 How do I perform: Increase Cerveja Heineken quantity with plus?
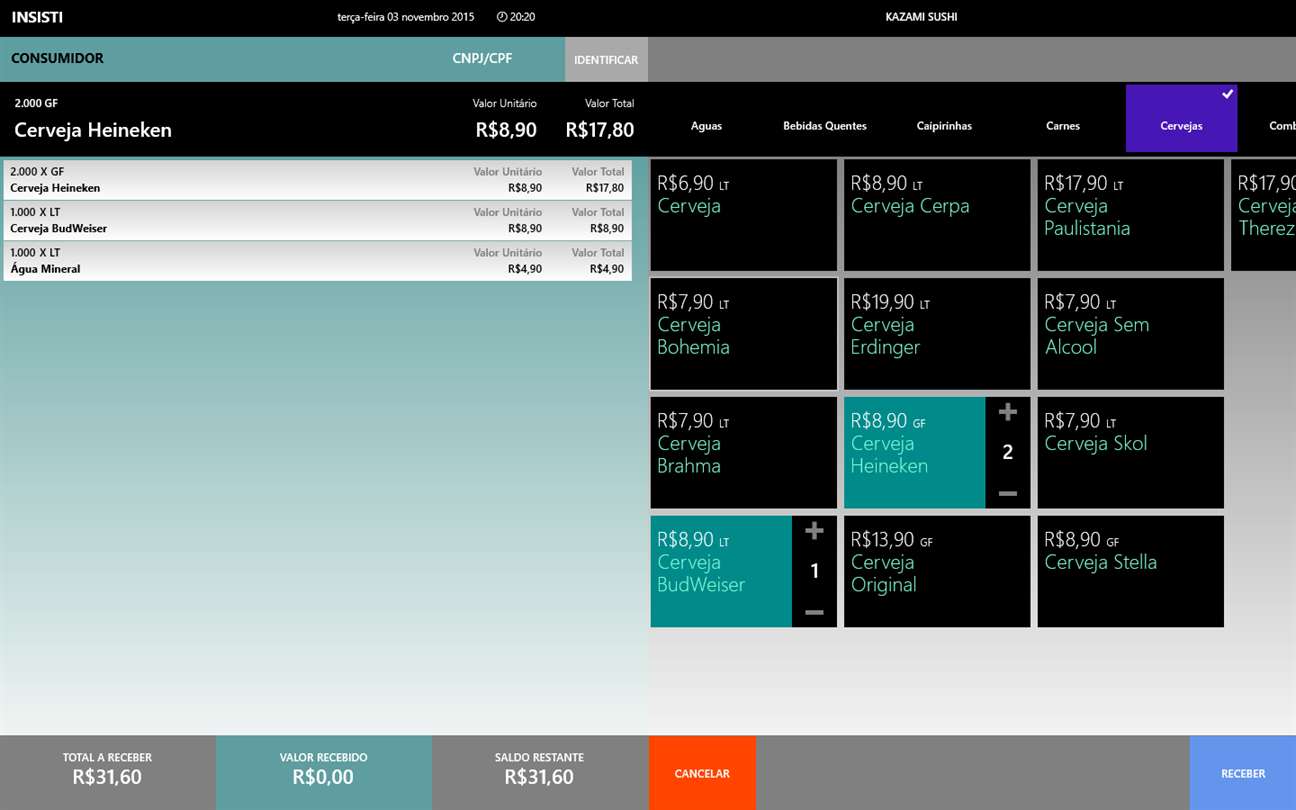pyautogui.click(x=1007, y=412)
